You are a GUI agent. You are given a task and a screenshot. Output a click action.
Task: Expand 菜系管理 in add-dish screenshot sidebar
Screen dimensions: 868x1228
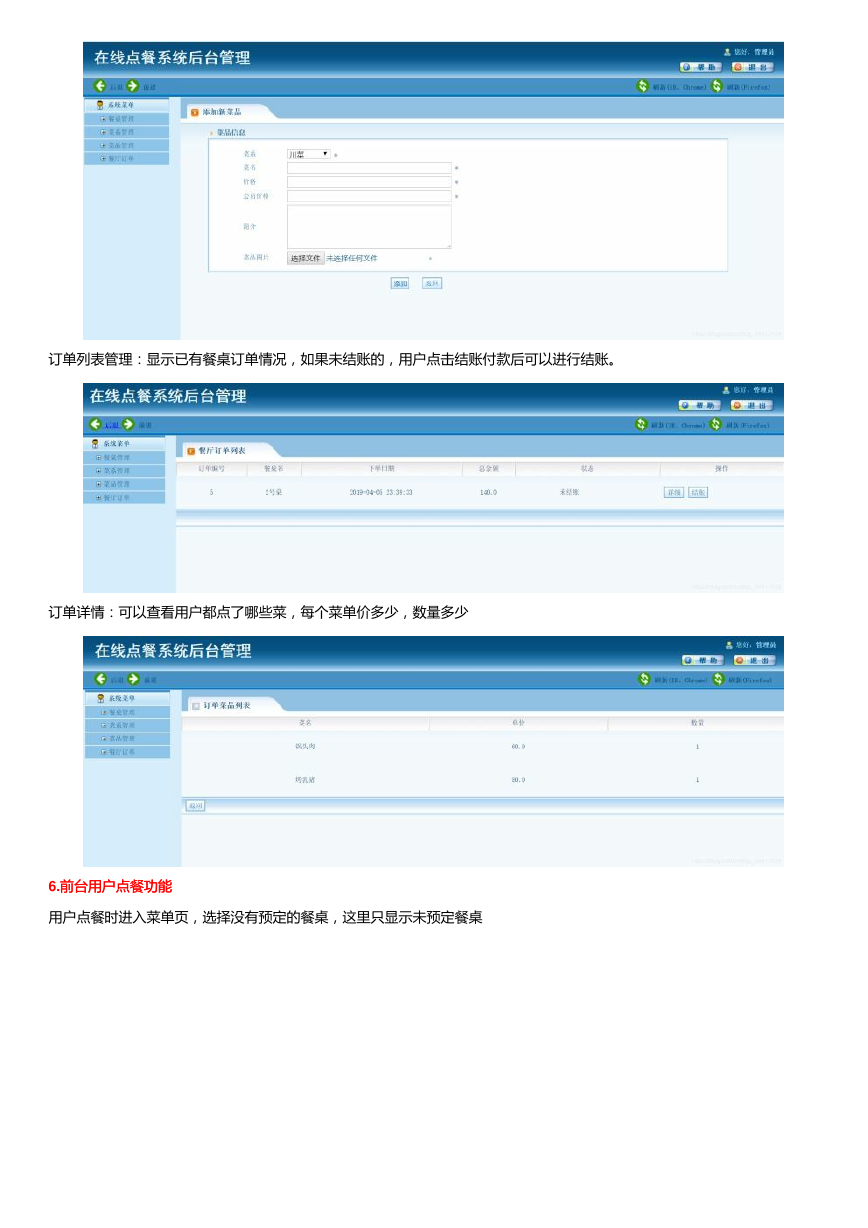coord(103,132)
